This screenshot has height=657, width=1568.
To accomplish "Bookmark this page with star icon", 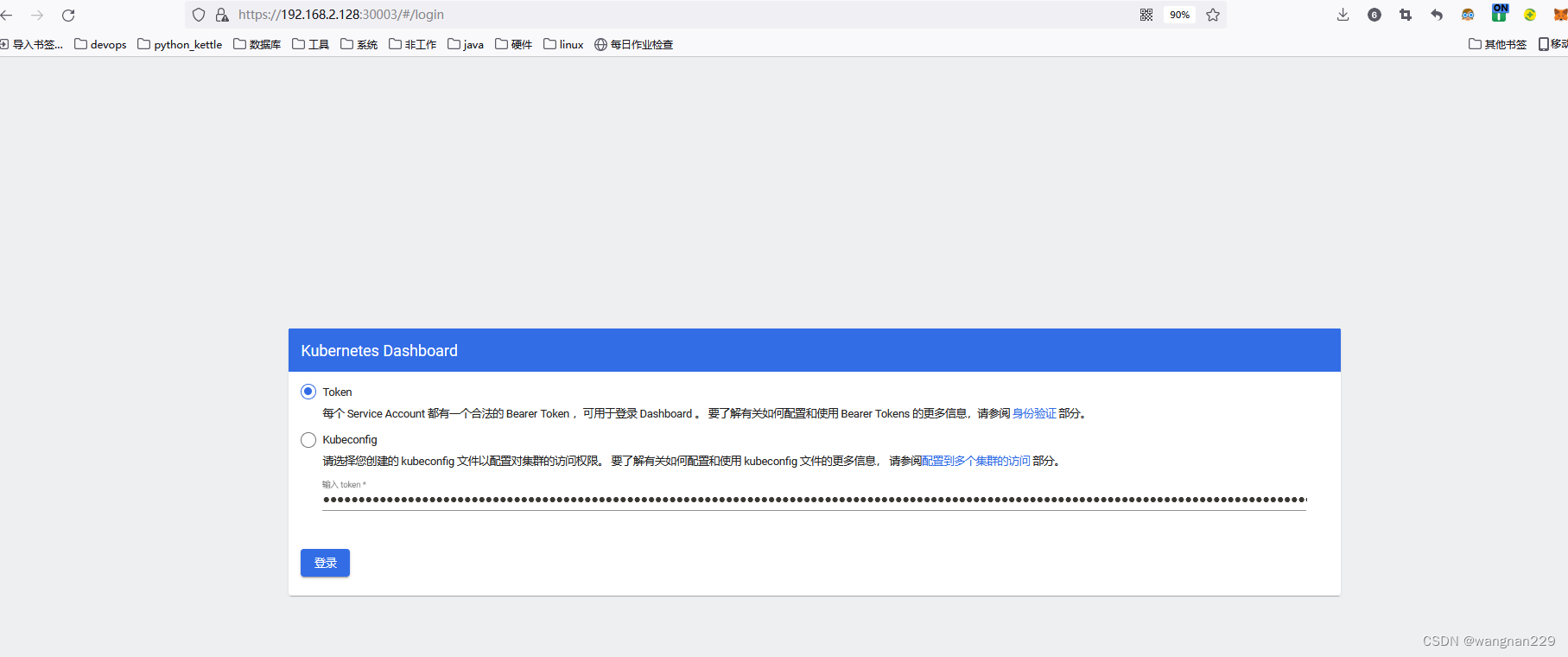I will click(1213, 15).
